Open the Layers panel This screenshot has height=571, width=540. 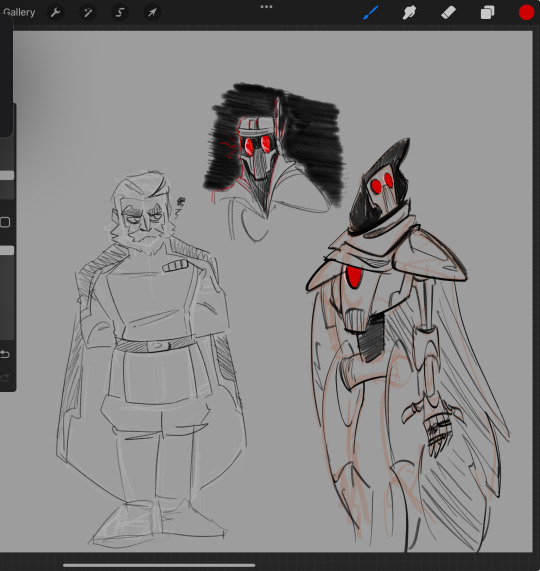pyautogui.click(x=487, y=13)
